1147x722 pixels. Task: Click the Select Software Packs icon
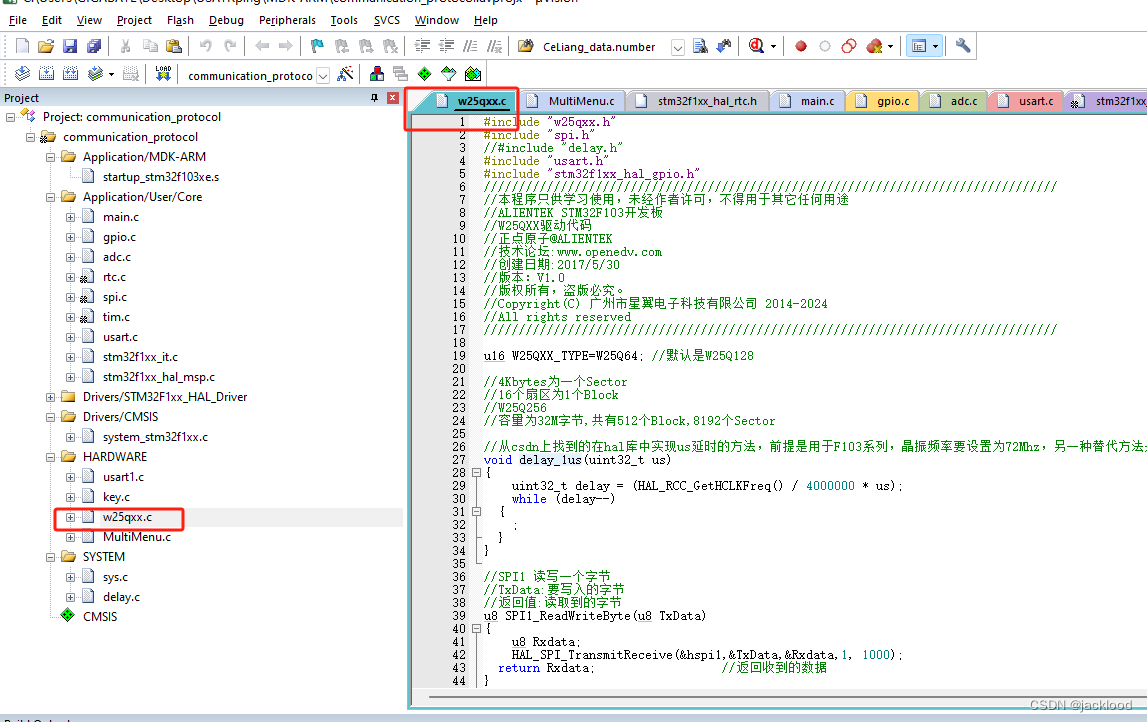448,74
